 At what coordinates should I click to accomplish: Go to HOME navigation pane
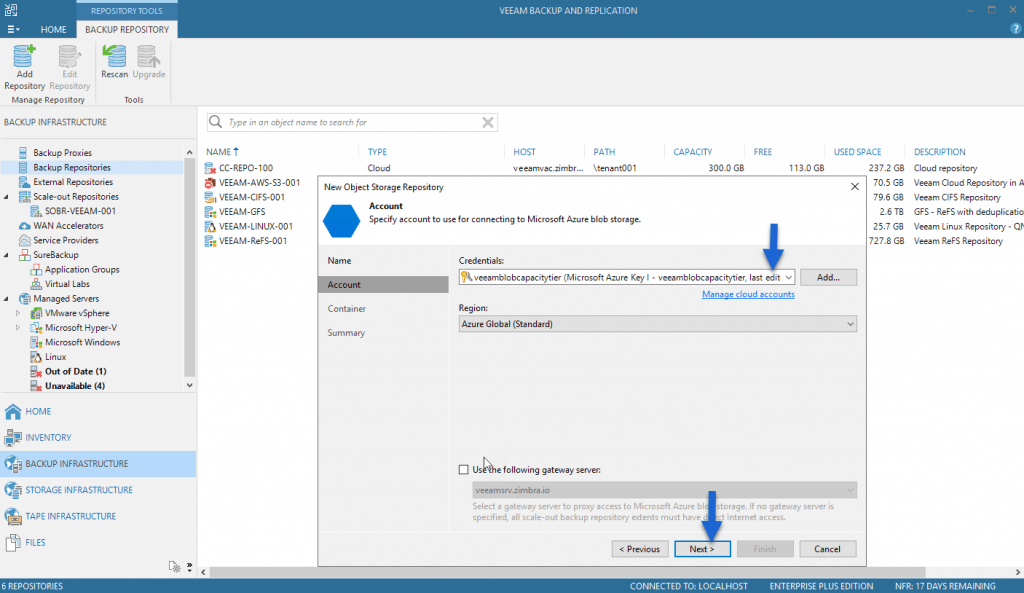click(x=98, y=411)
